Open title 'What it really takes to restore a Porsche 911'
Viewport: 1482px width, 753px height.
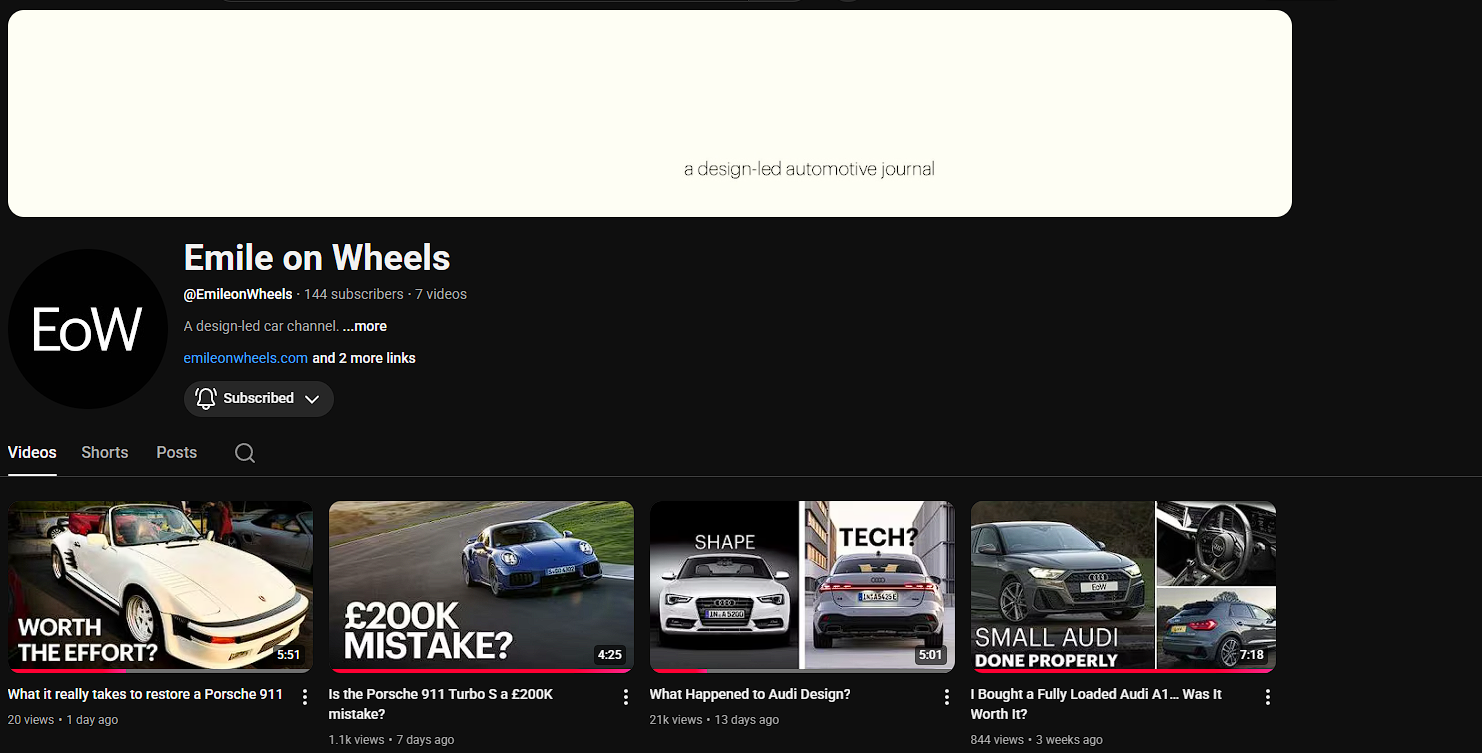click(146, 694)
